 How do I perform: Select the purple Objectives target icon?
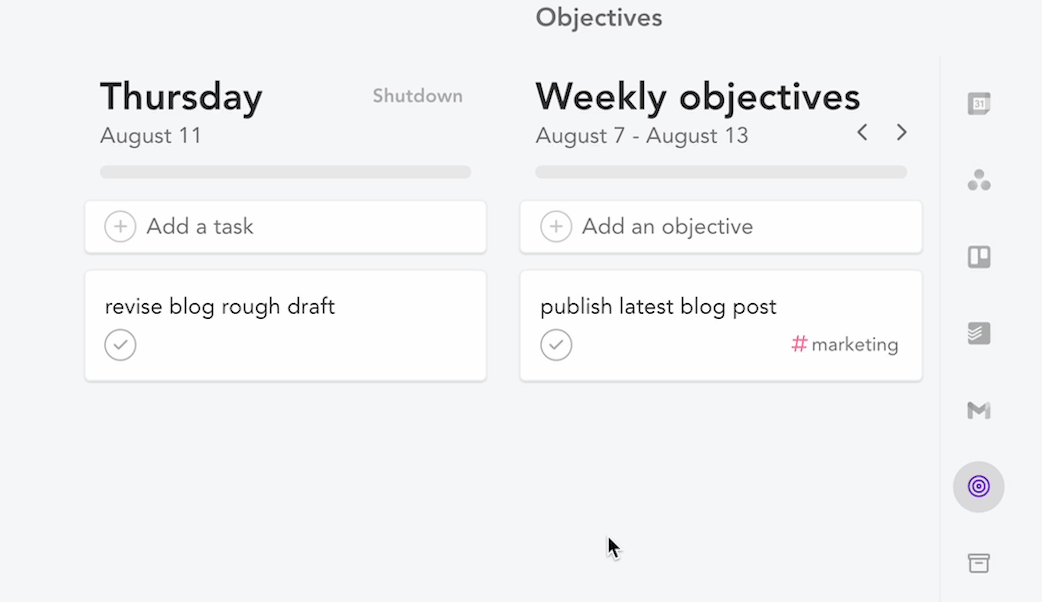click(x=978, y=487)
